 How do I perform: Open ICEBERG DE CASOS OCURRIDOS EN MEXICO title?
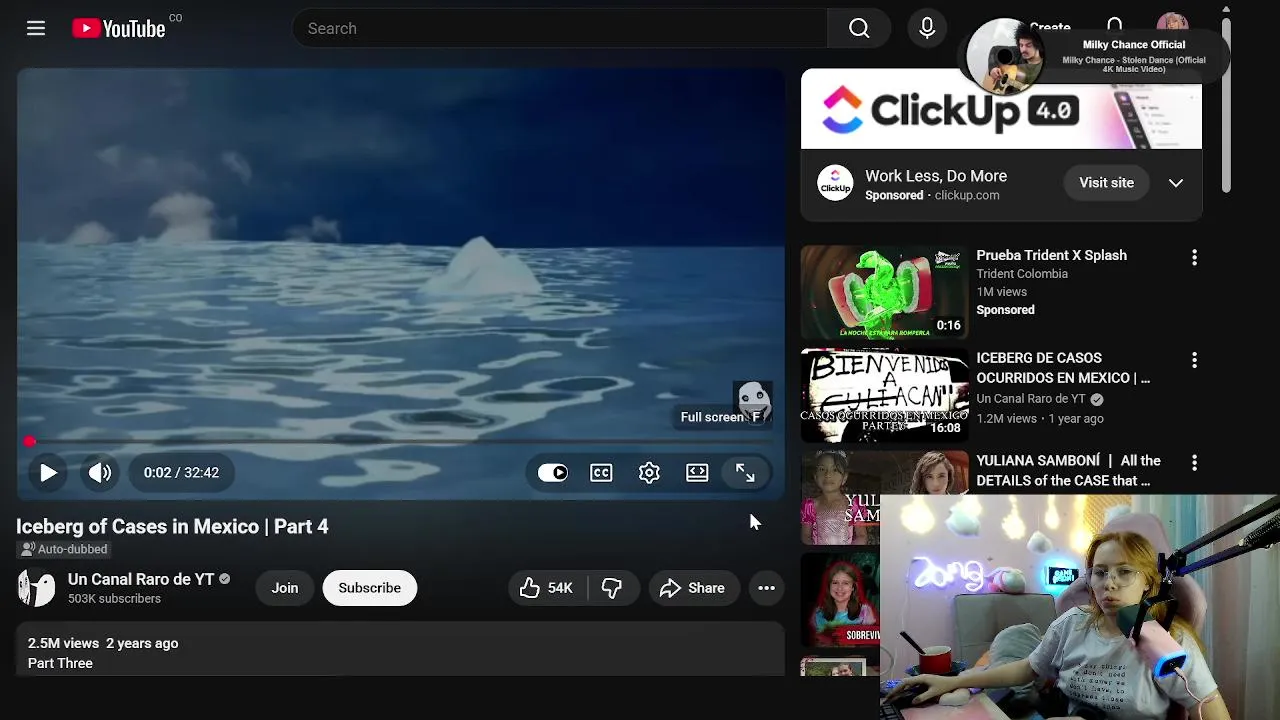pos(1063,368)
